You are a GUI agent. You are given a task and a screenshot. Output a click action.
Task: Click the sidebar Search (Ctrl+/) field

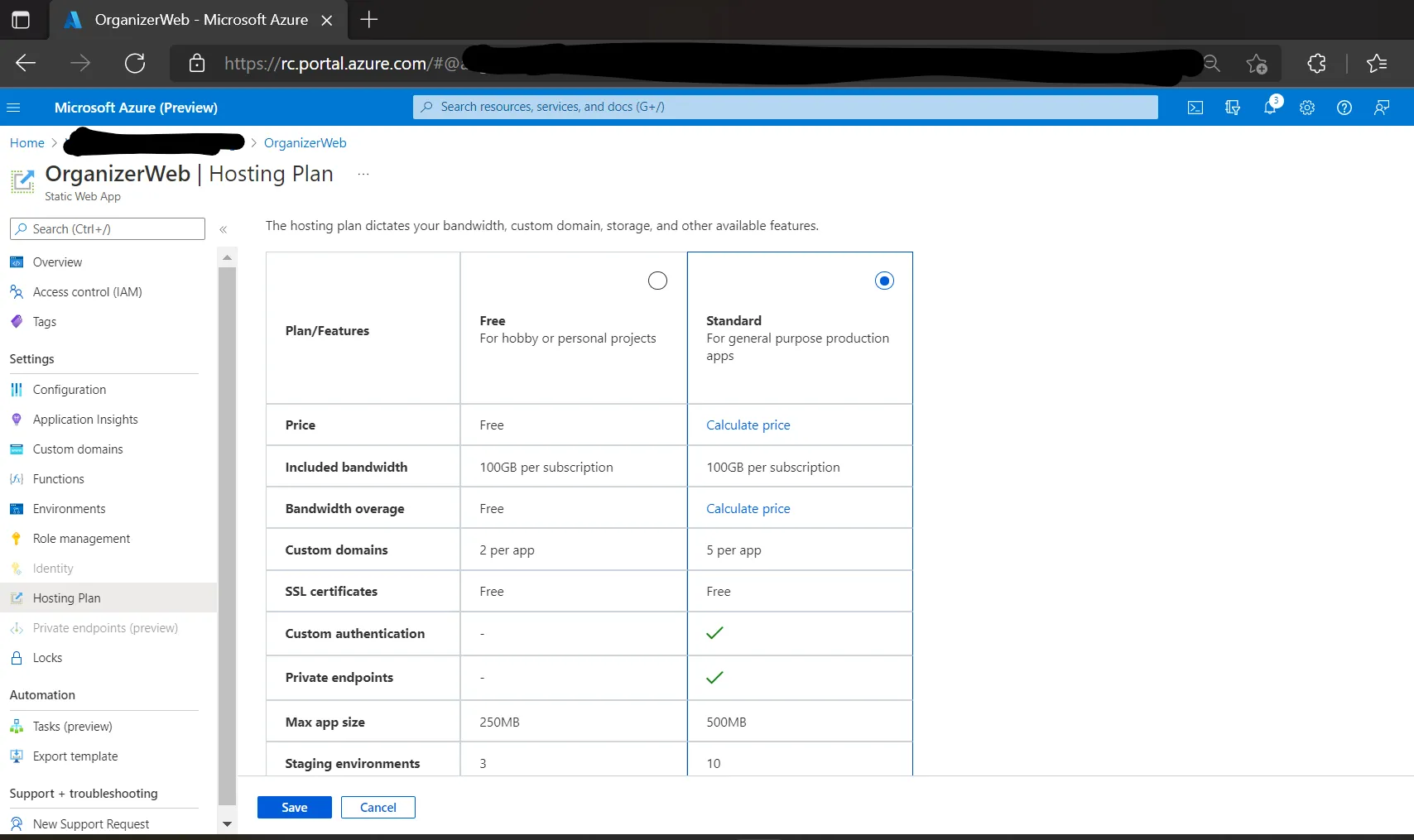(x=108, y=229)
